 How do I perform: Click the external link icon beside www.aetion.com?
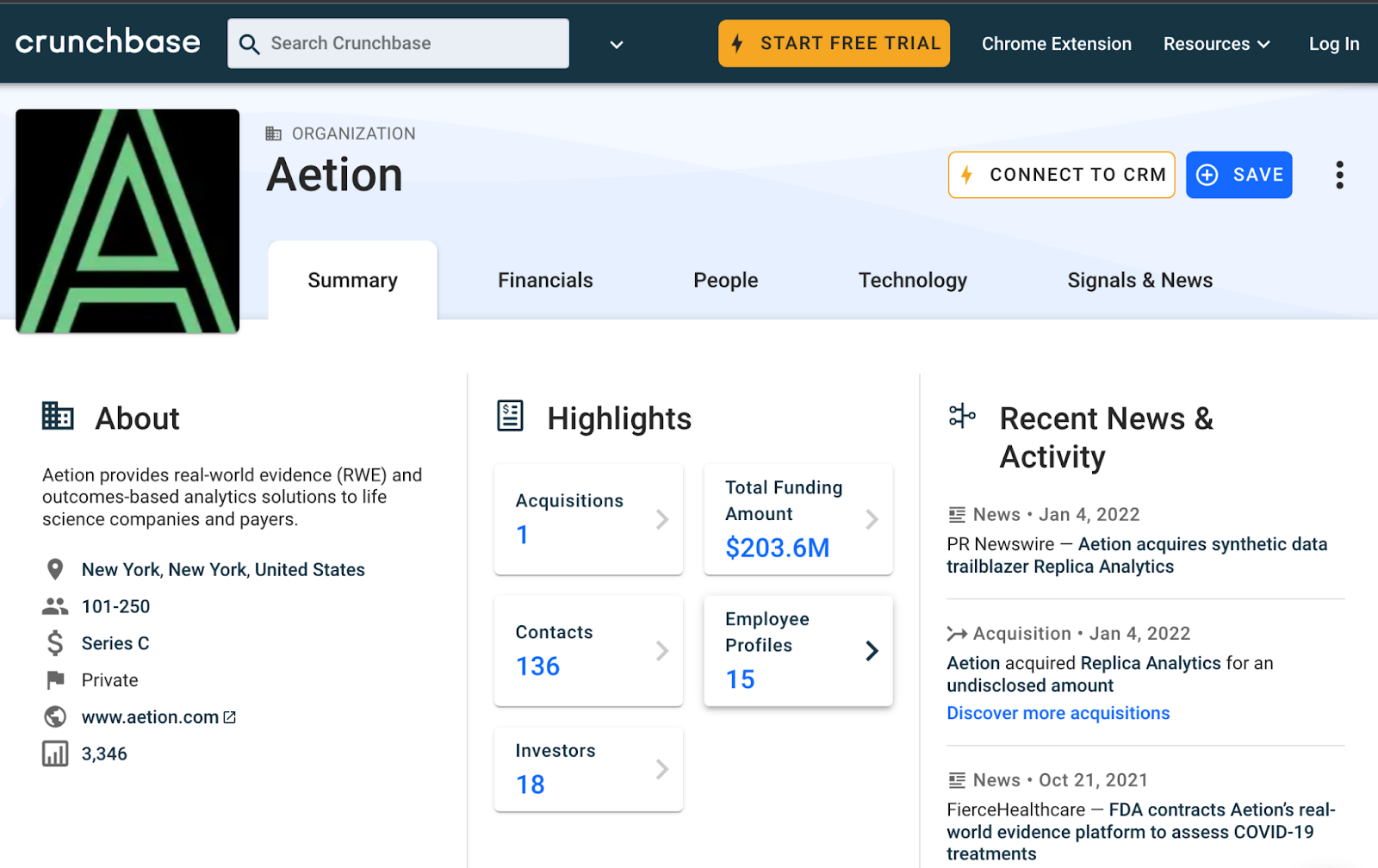(230, 717)
